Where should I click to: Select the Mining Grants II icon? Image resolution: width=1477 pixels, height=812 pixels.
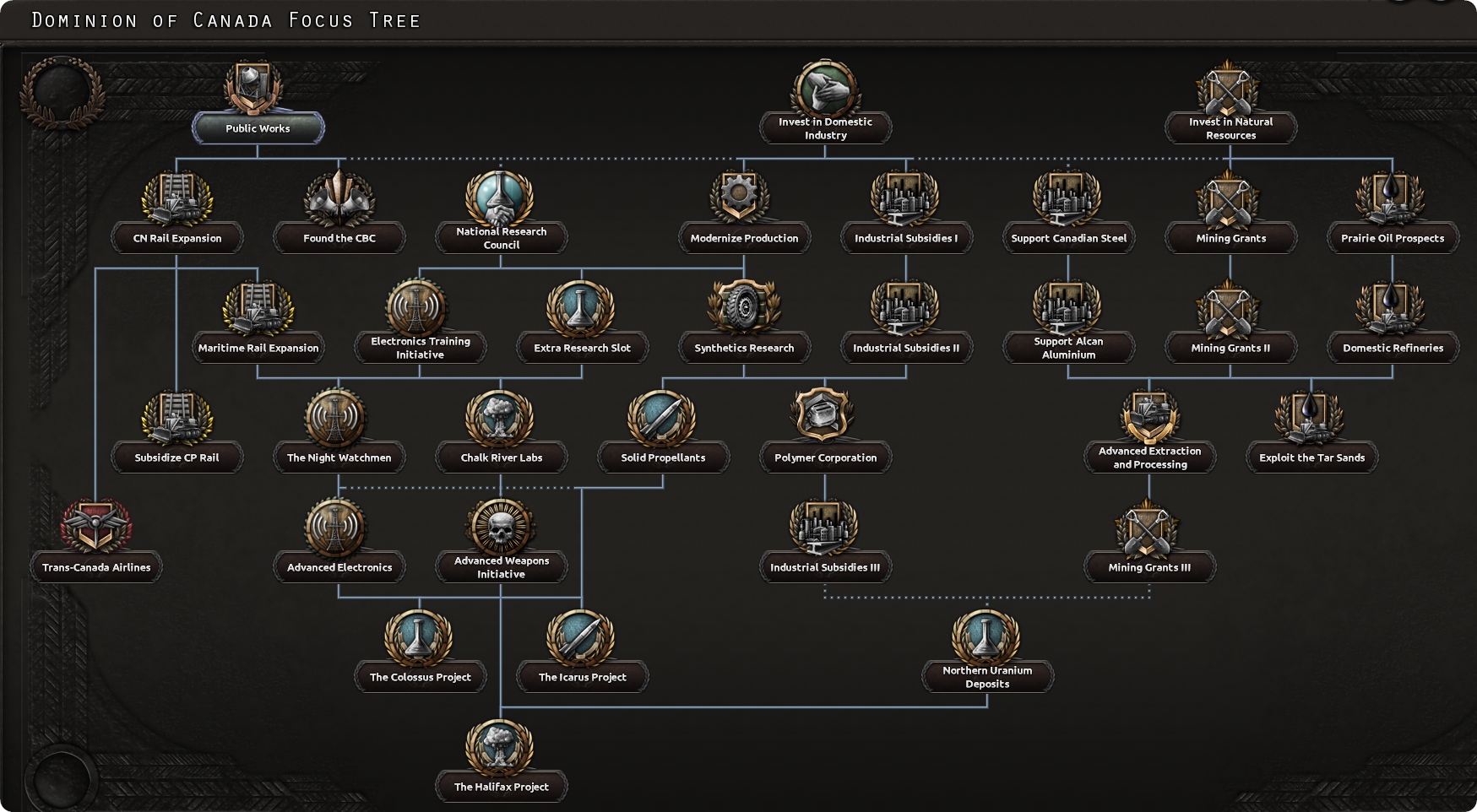pyautogui.click(x=1228, y=309)
